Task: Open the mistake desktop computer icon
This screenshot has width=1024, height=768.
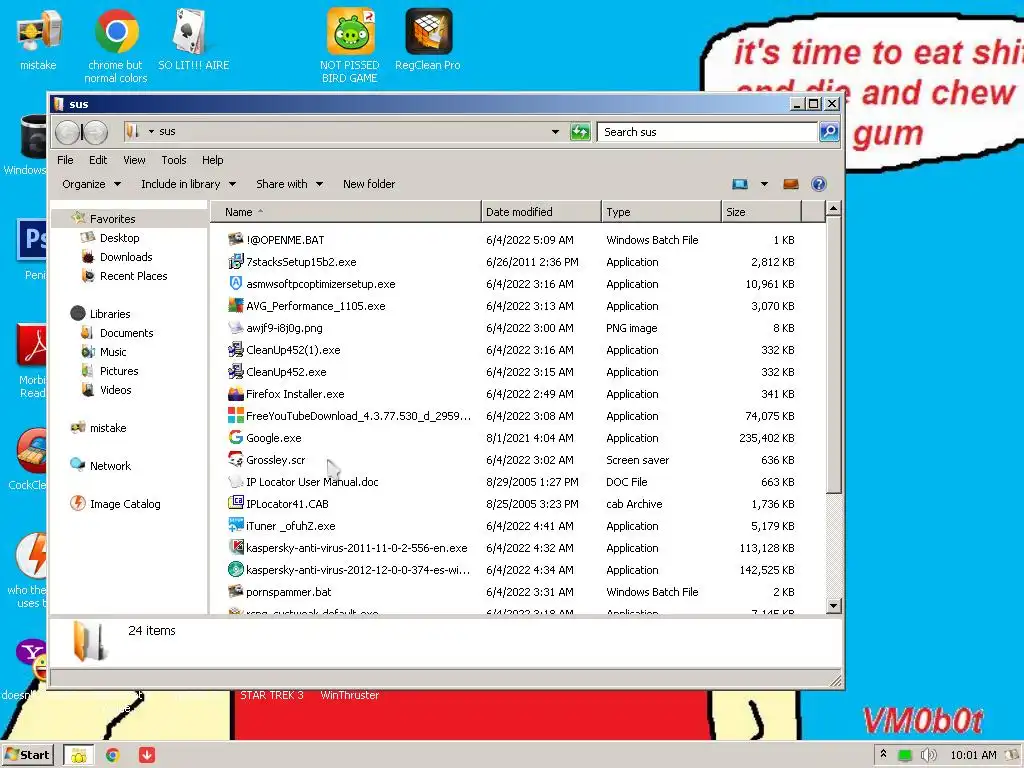Action: tap(39, 31)
